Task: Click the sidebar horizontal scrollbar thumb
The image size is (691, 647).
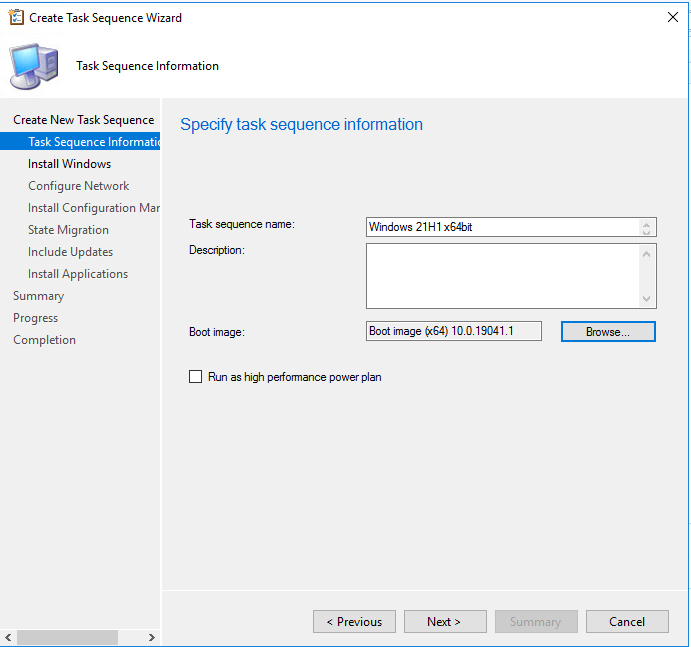Action: click(67, 637)
